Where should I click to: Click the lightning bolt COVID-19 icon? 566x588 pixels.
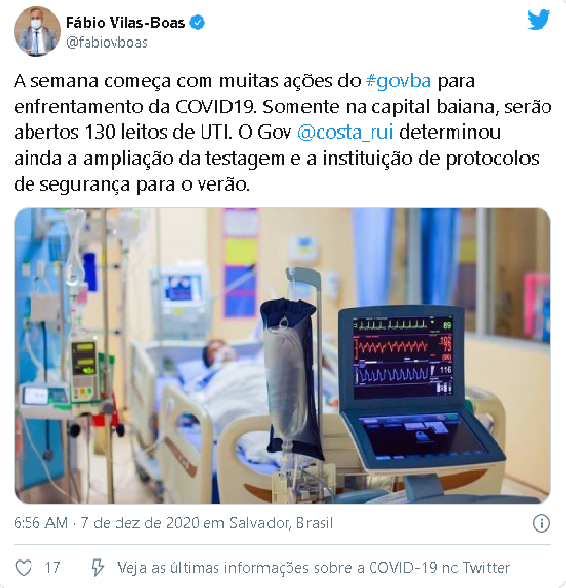(98, 567)
